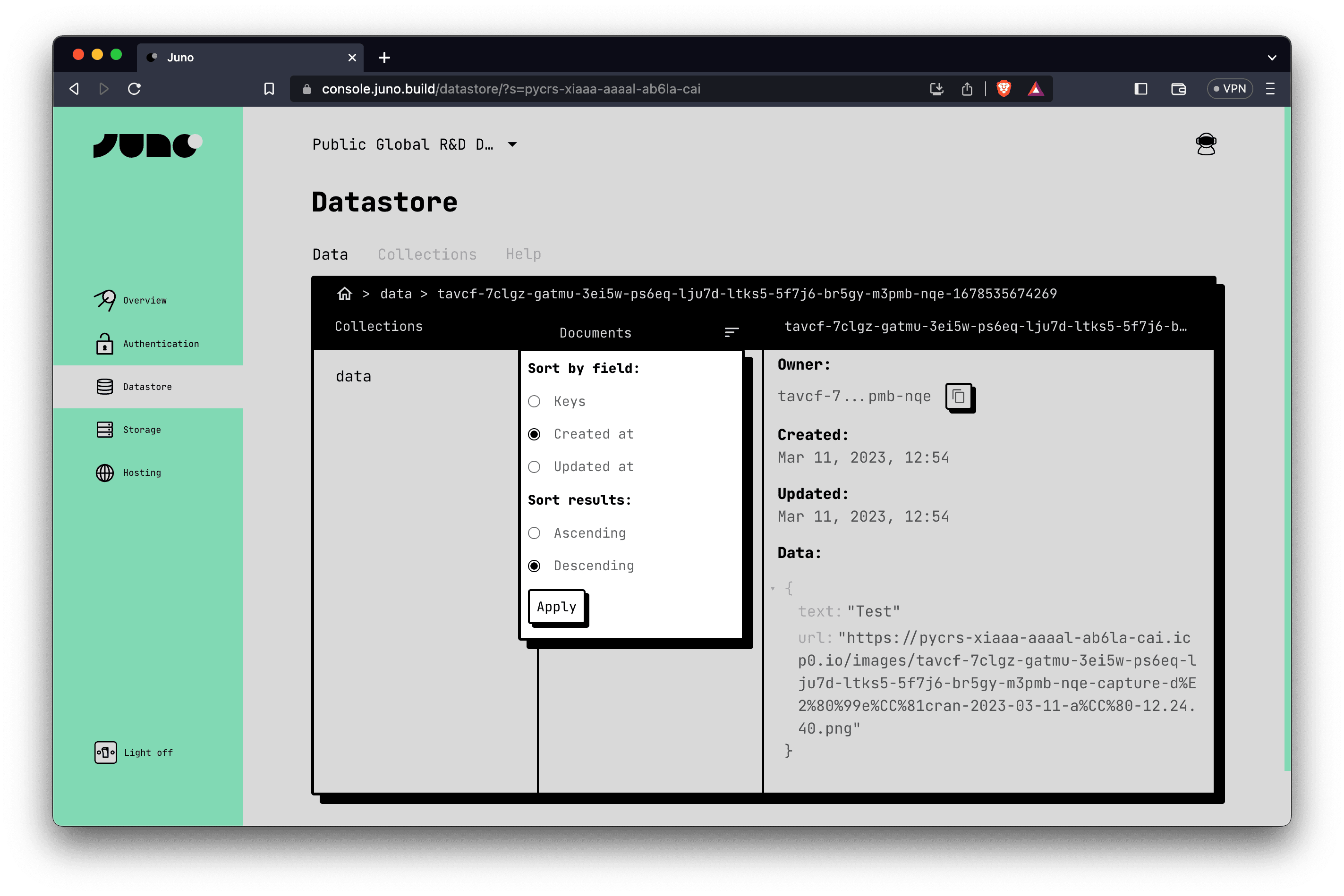Copy the owner identifier using the copy icon

tap(959, 397)
